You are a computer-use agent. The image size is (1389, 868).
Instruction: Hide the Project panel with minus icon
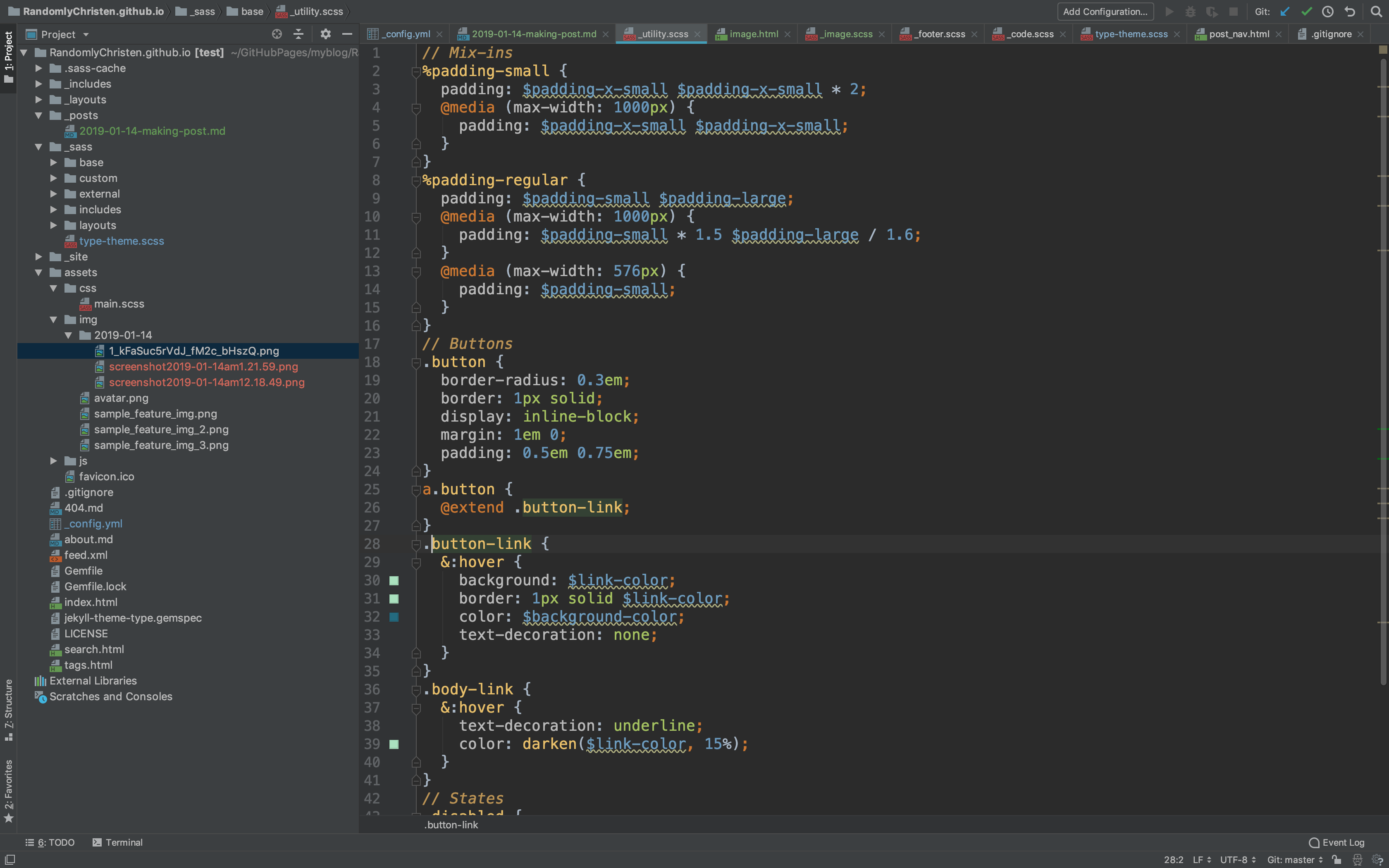click(x=347, y=34)
